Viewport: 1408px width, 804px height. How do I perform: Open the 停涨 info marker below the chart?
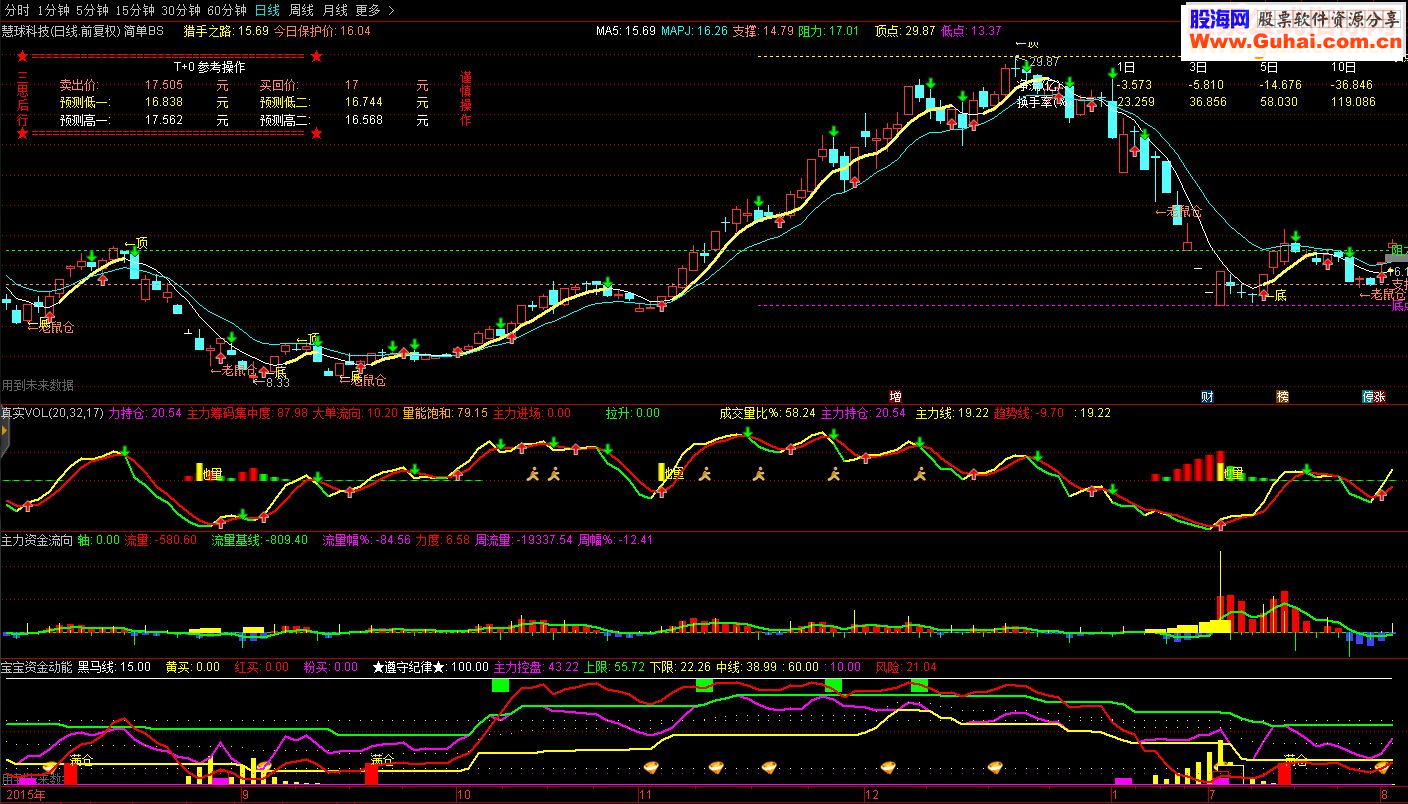point(1374,397)
